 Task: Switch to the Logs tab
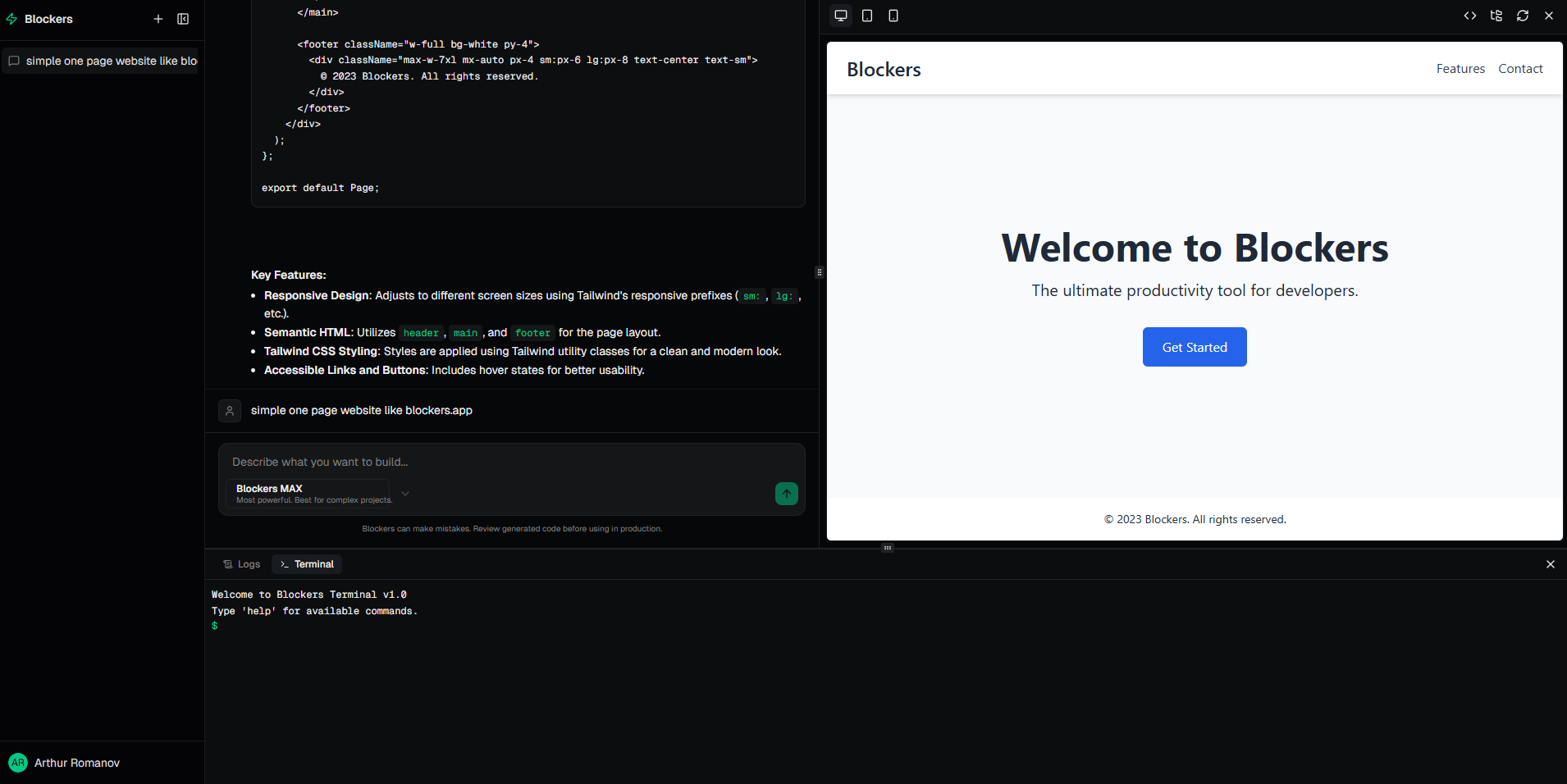242,564
